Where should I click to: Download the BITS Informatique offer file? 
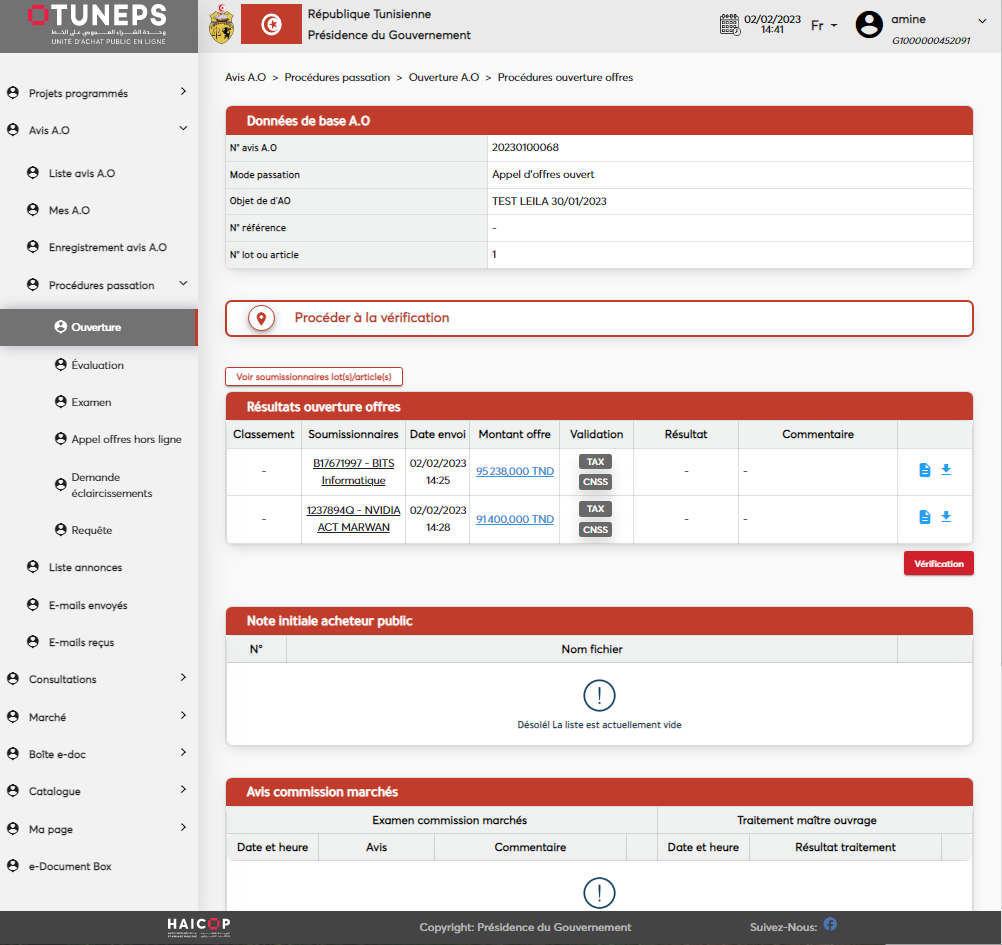(x=946, y=470)
